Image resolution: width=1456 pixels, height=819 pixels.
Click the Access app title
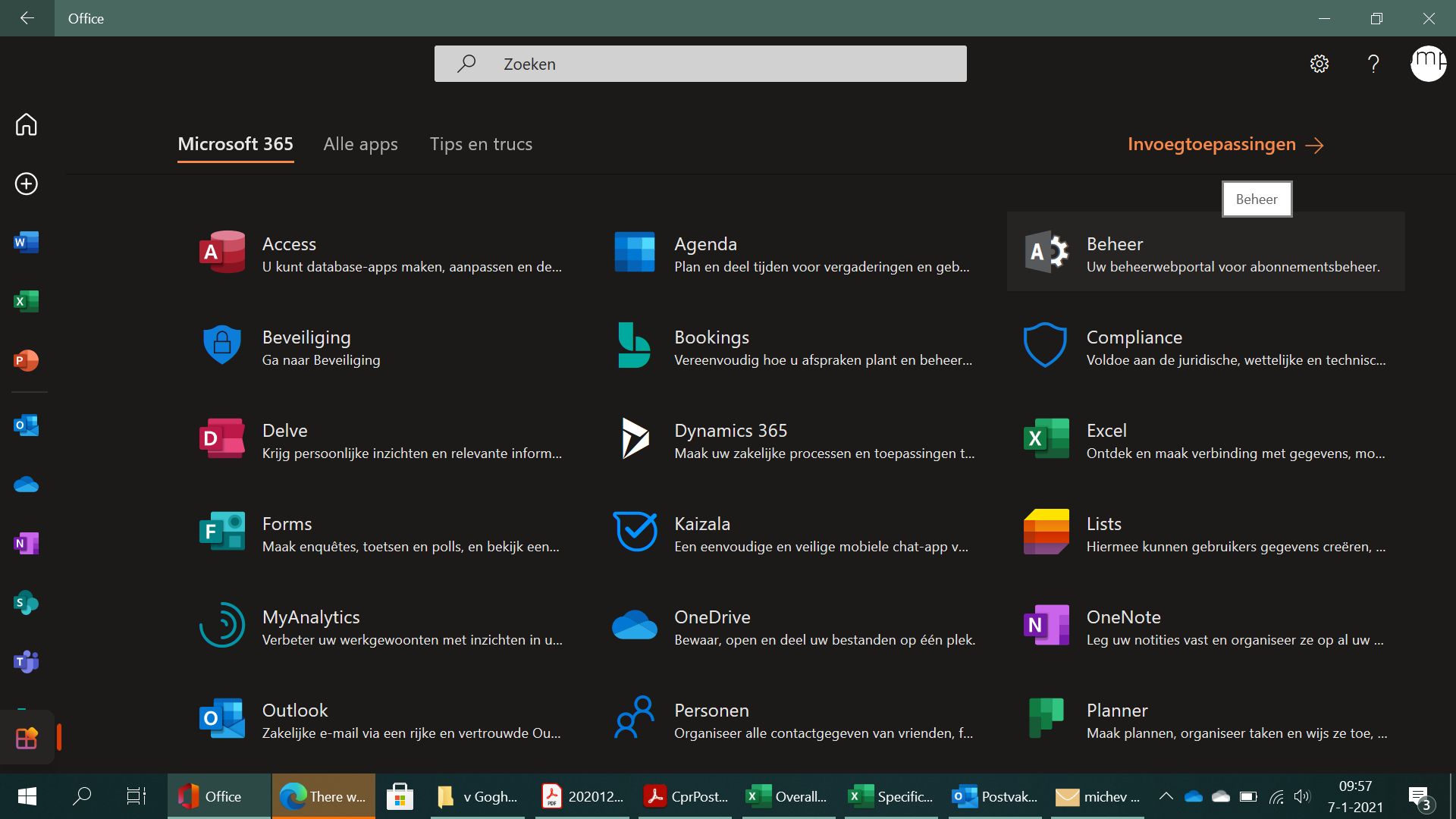click(x=289, y=244)
